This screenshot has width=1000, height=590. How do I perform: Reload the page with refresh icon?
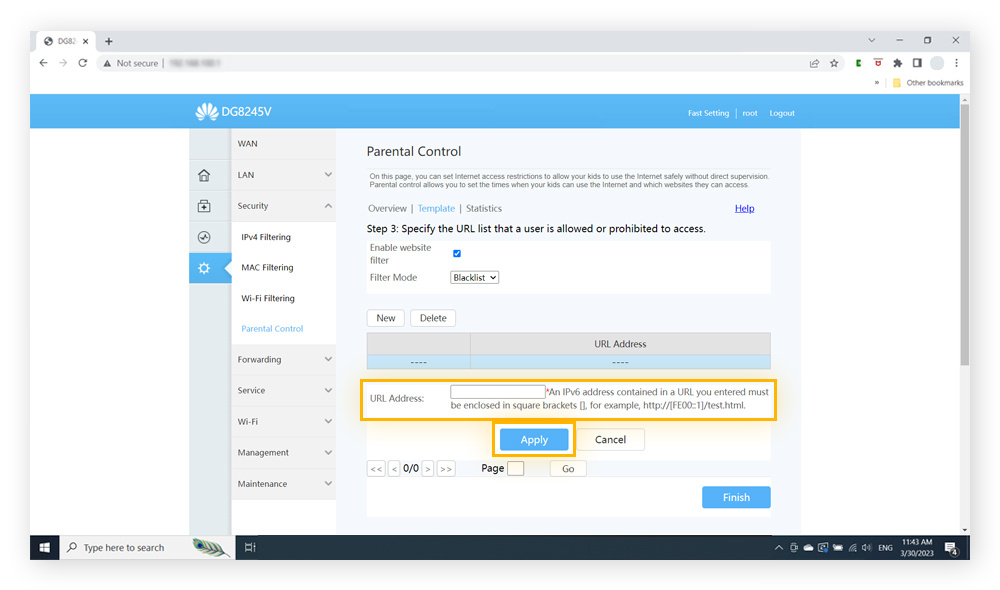(x=83, y=63)
